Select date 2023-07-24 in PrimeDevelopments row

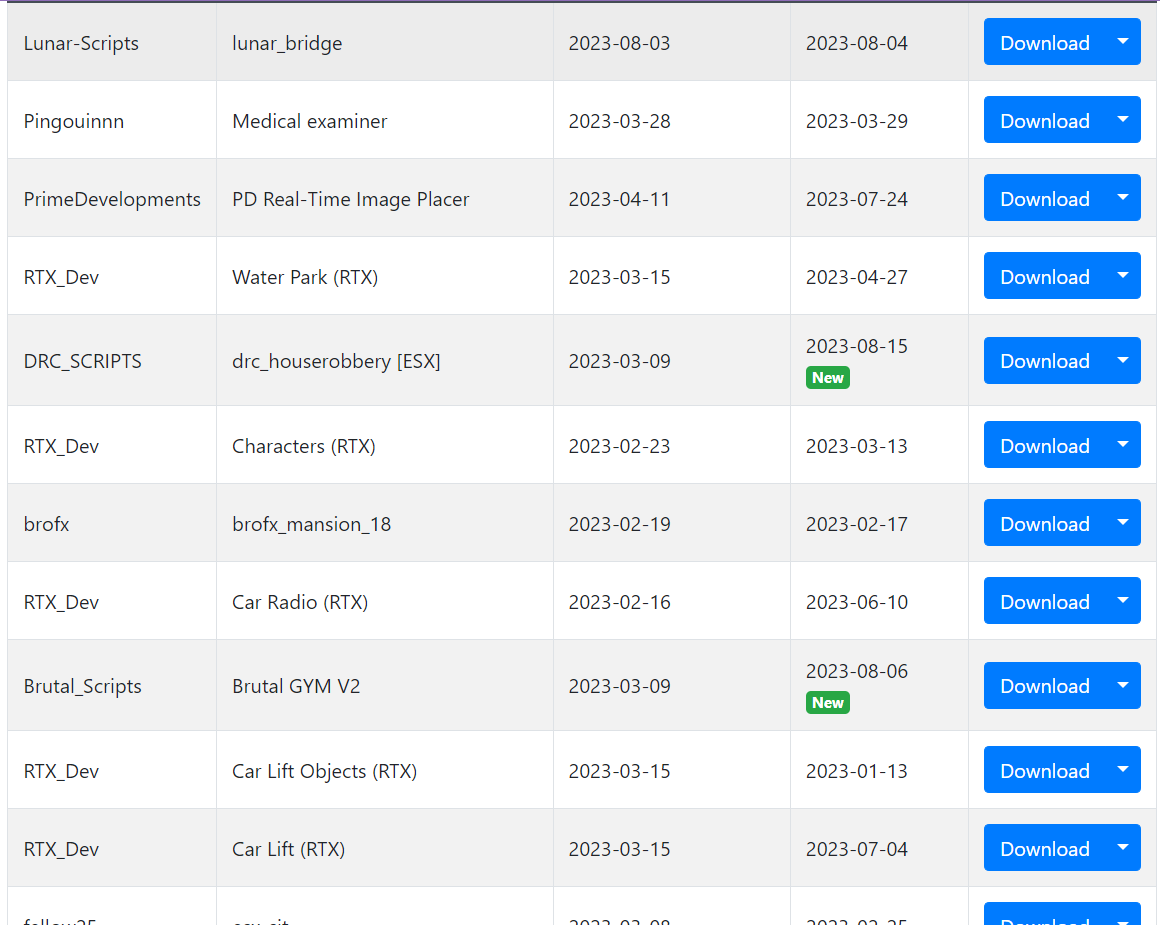tap(857, 199)
